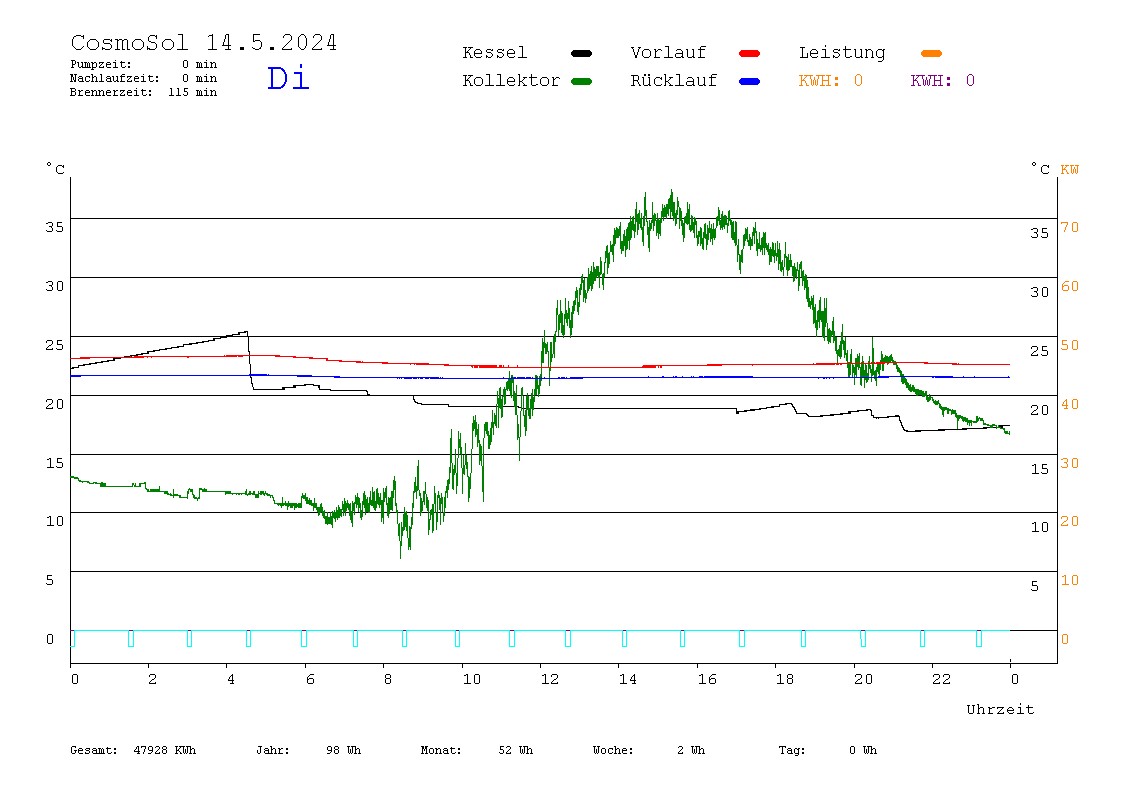The height and width of the screenshot is (812, 1148).
Task: Click the cyan pulse marker at hour 10
Action: pyautogui.click(x=457, y=638)
